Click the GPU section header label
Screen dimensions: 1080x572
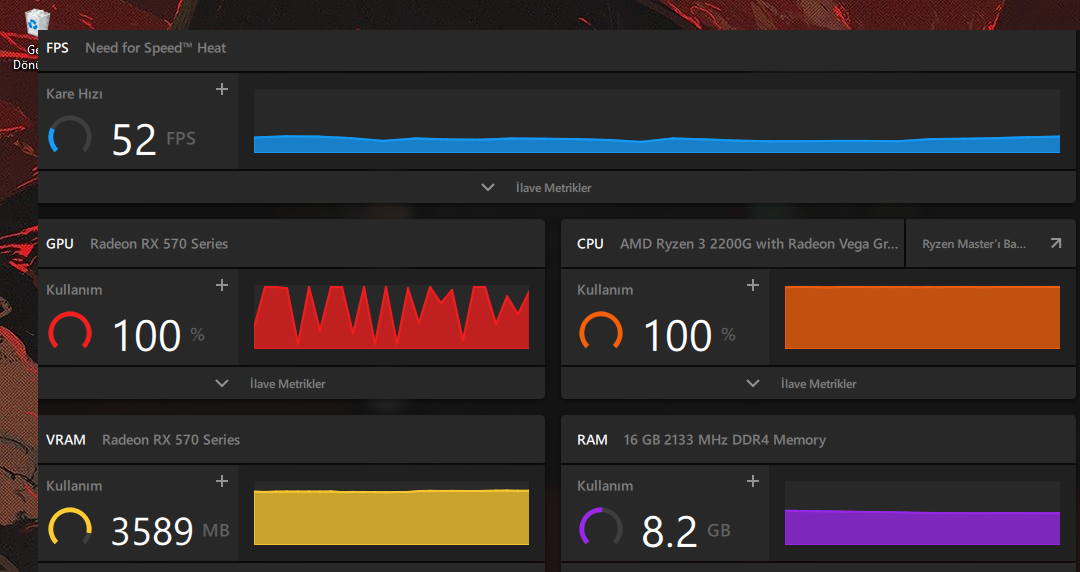(60, 243)
